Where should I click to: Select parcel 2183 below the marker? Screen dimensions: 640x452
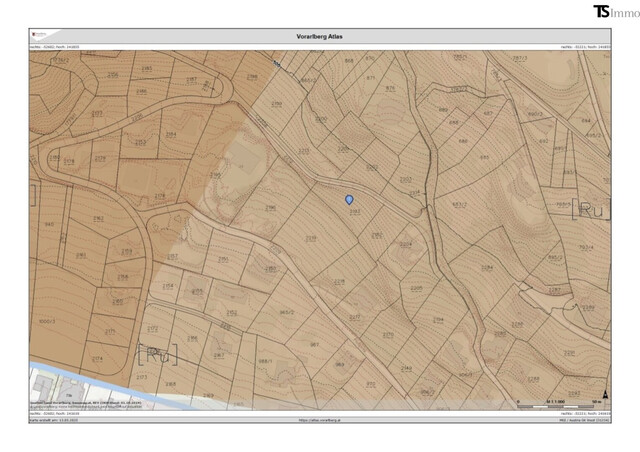(354, 212)
